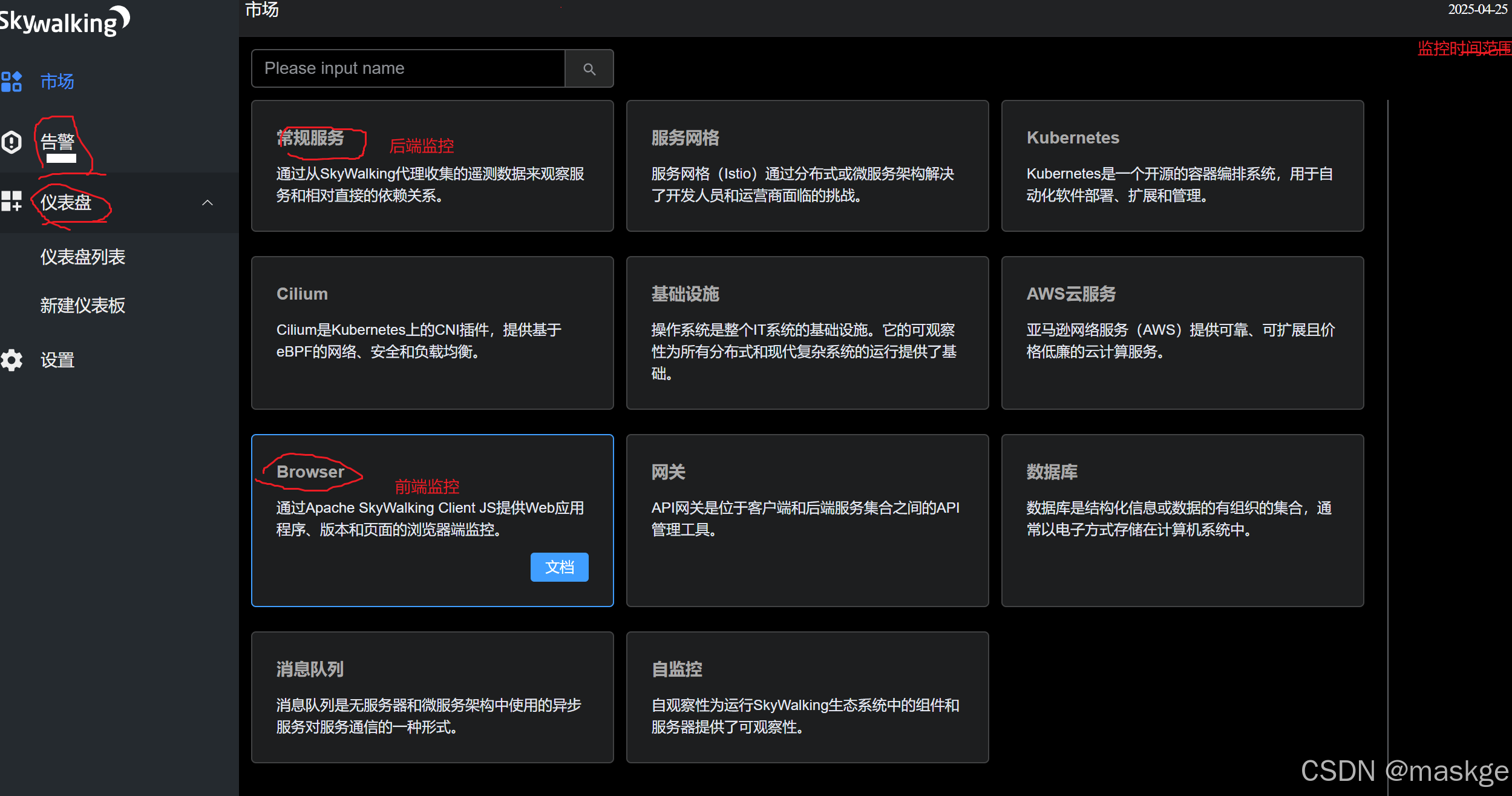Screen dimensions: 1512x796
Task: Focus the 'Please input name' search field
Action: click(408, 68)
